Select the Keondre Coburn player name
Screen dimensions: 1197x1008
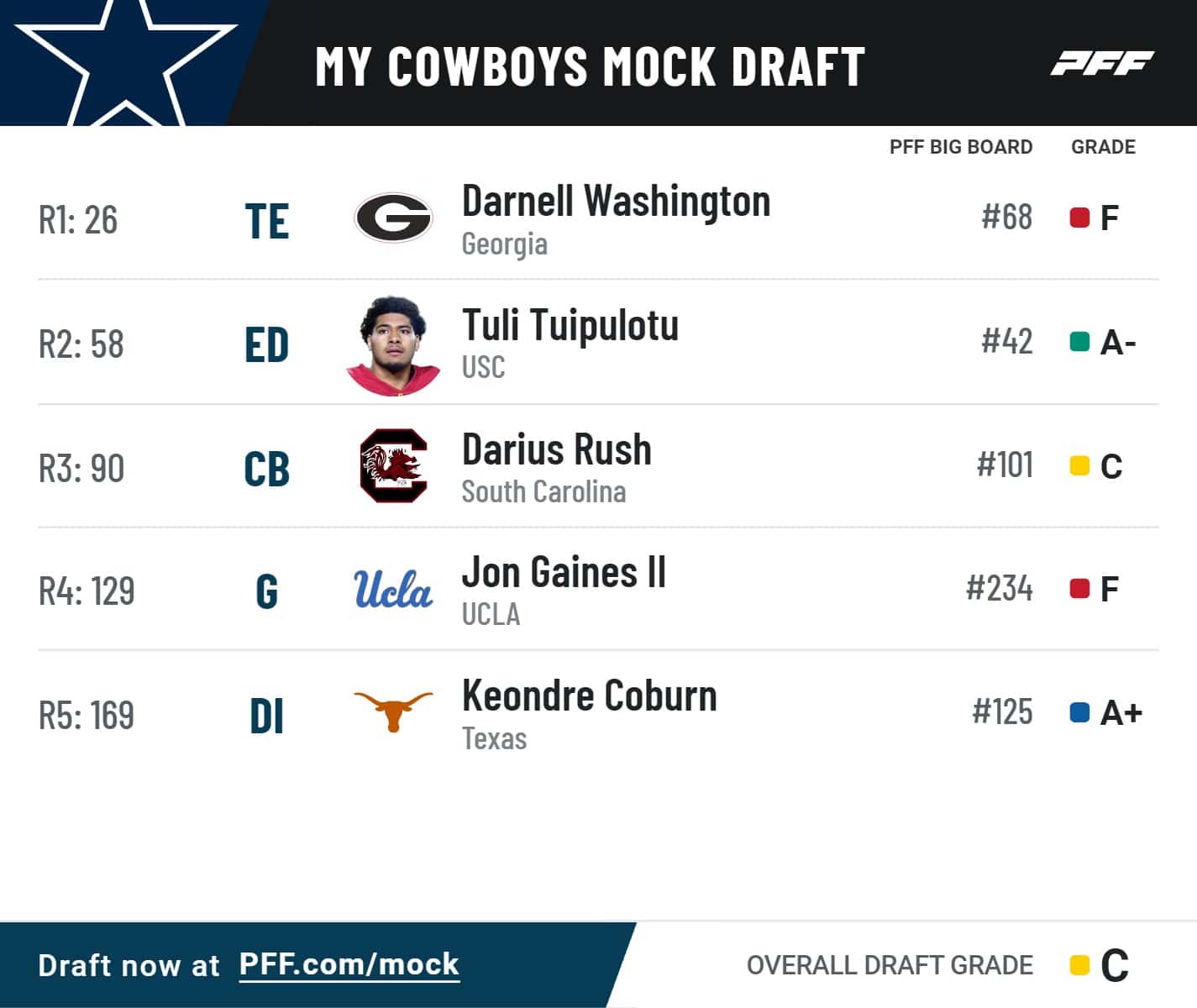coord(589,696)
